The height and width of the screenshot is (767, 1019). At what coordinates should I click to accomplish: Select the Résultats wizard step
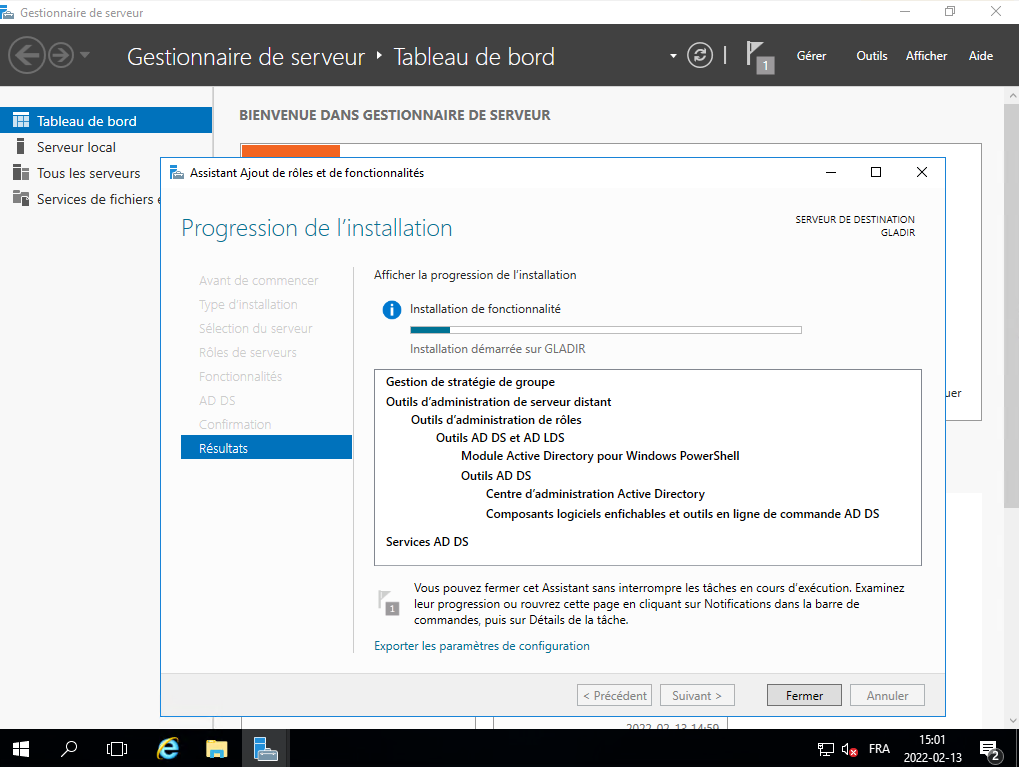[x=266, y=448]
